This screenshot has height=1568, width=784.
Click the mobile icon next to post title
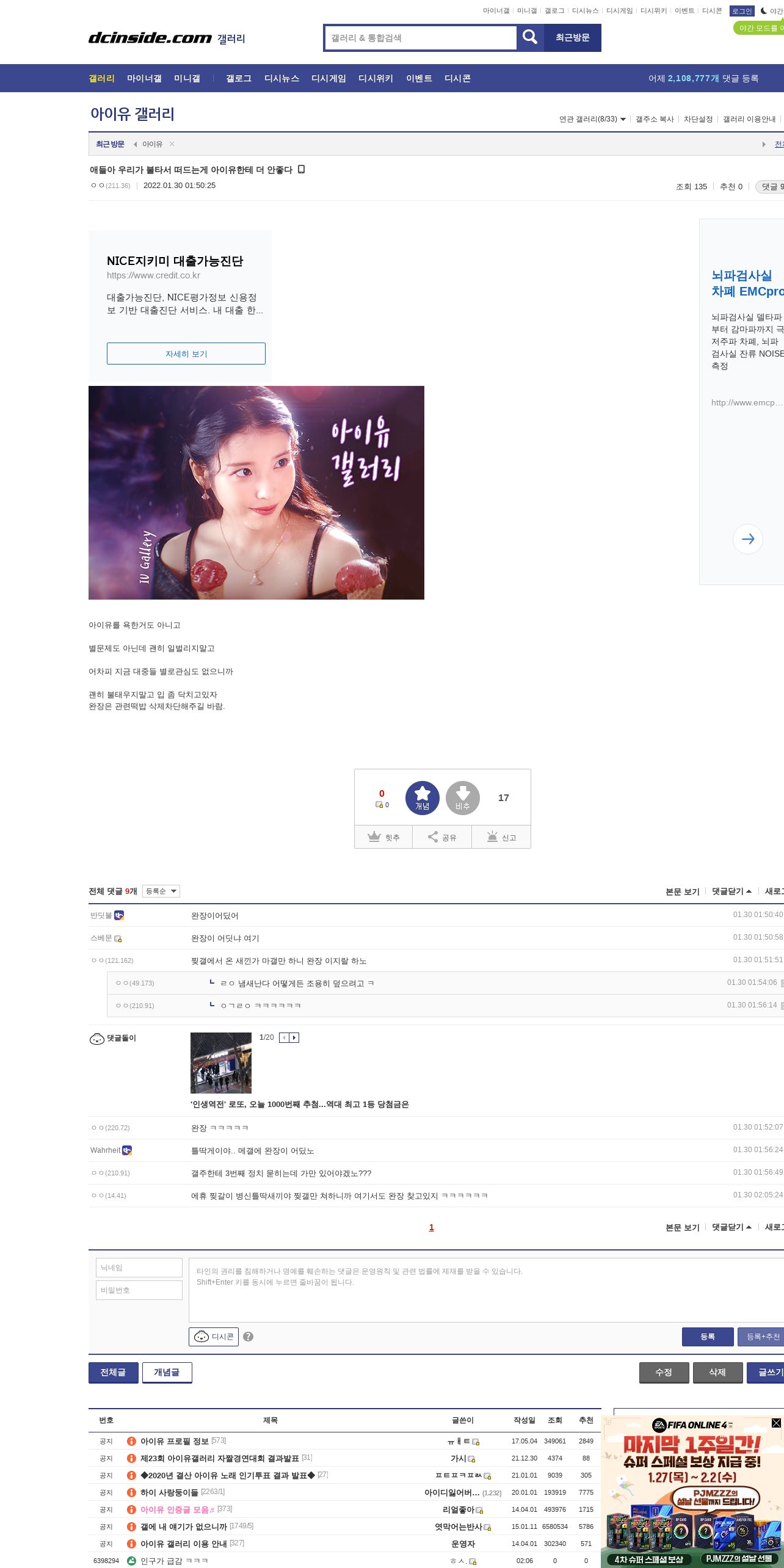(x=301, y=169)
